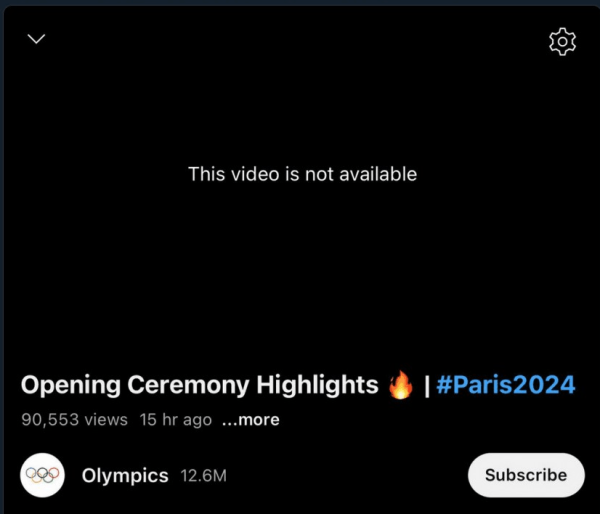Collapse the player with the down chevron
This screenshot has height=514, width=600.
click(x=36, y=39)
